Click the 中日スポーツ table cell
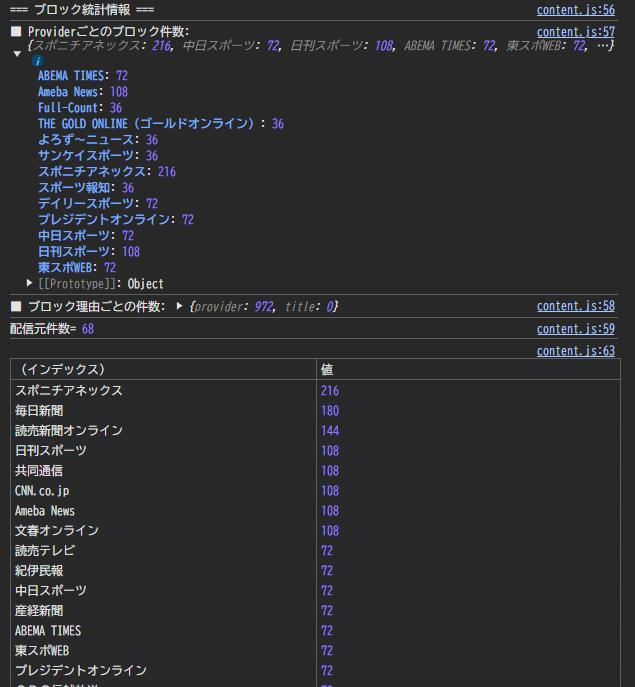Viewport: 635px width, 687px height. [x=163, y=591]
